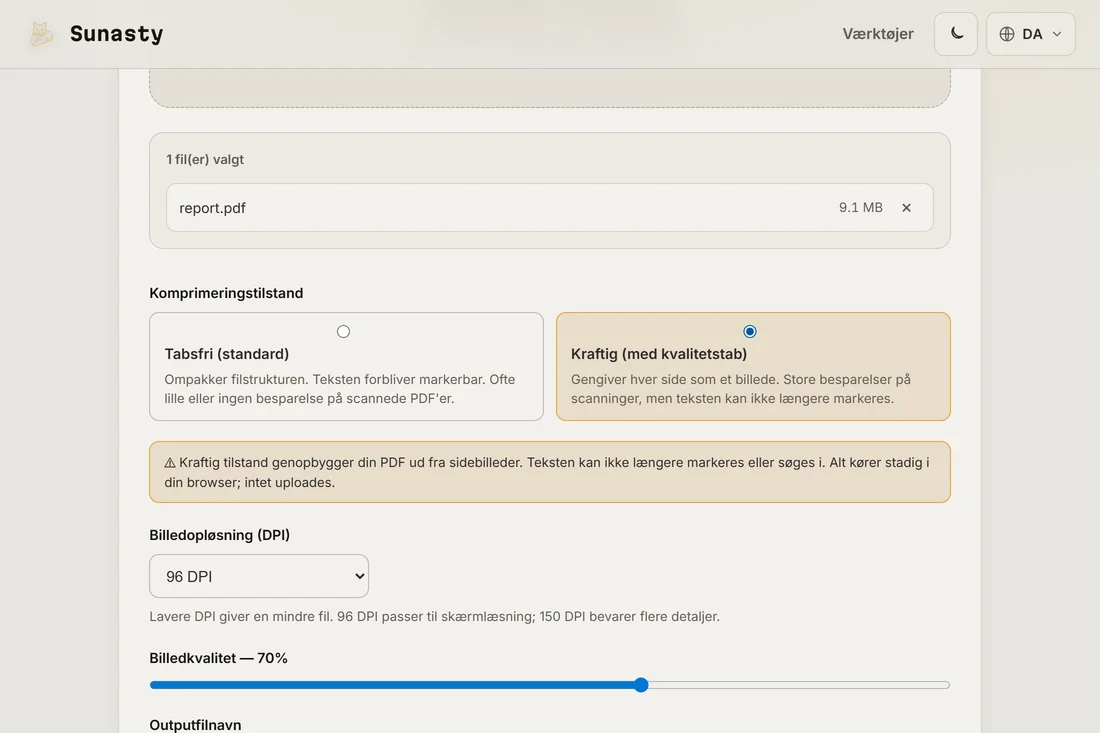Click the Billedopløsning (DPI) label

click(x=220, y=534)
